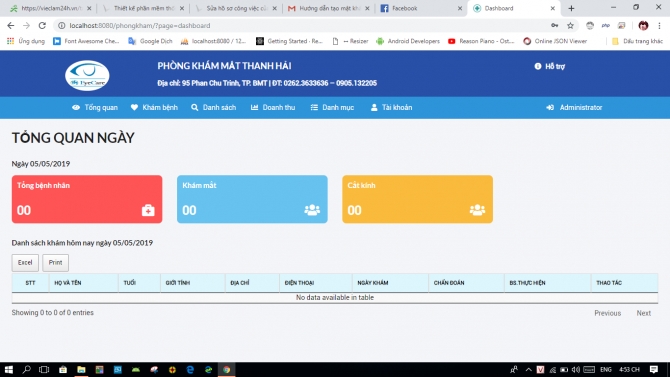670x377 pixels.
Task: Show hidden tray icons chevron
Action: tap(529, 369)
